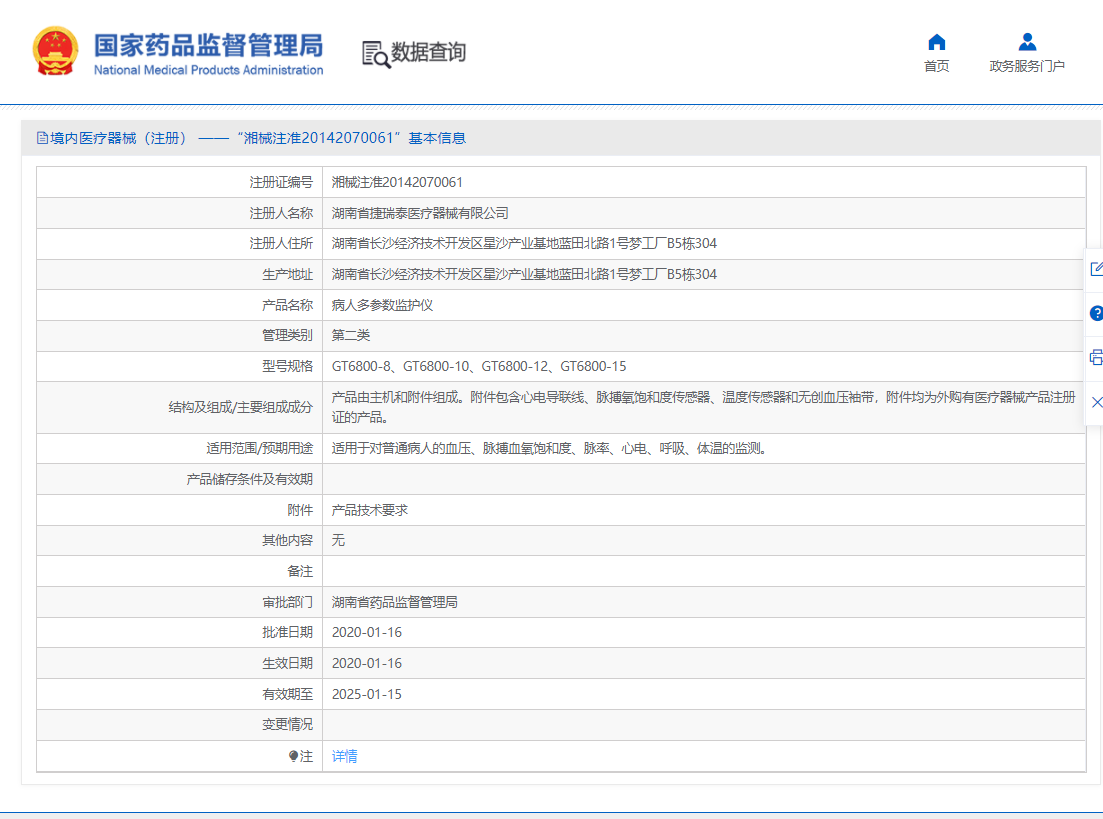The width and height of the screenshot is (1103, 819).
Task: Select registration number 湘械注准20142070061 value
Action: coord(397,182)
